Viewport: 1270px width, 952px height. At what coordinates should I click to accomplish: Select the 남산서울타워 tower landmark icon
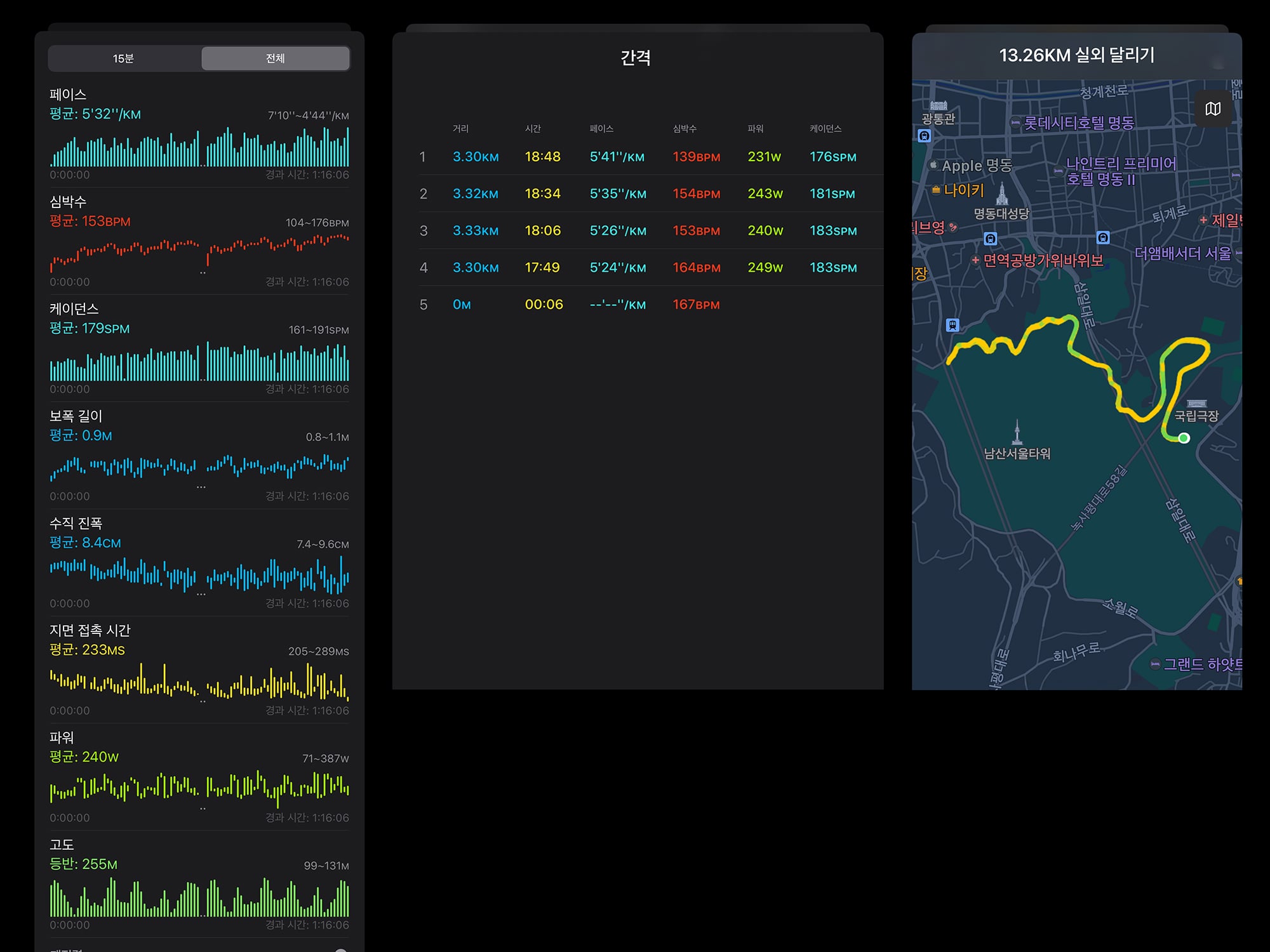tap(1017, 432)
